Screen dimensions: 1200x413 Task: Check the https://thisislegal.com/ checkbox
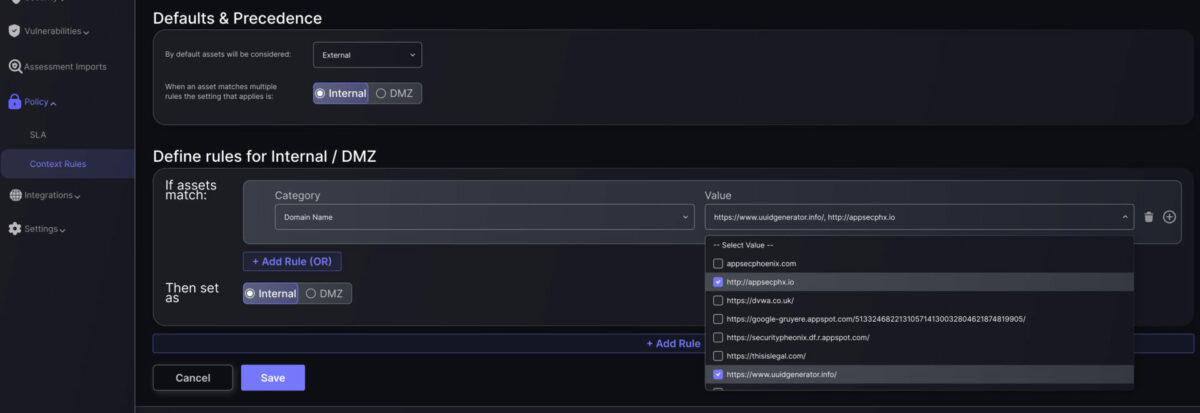click(717, 356)
